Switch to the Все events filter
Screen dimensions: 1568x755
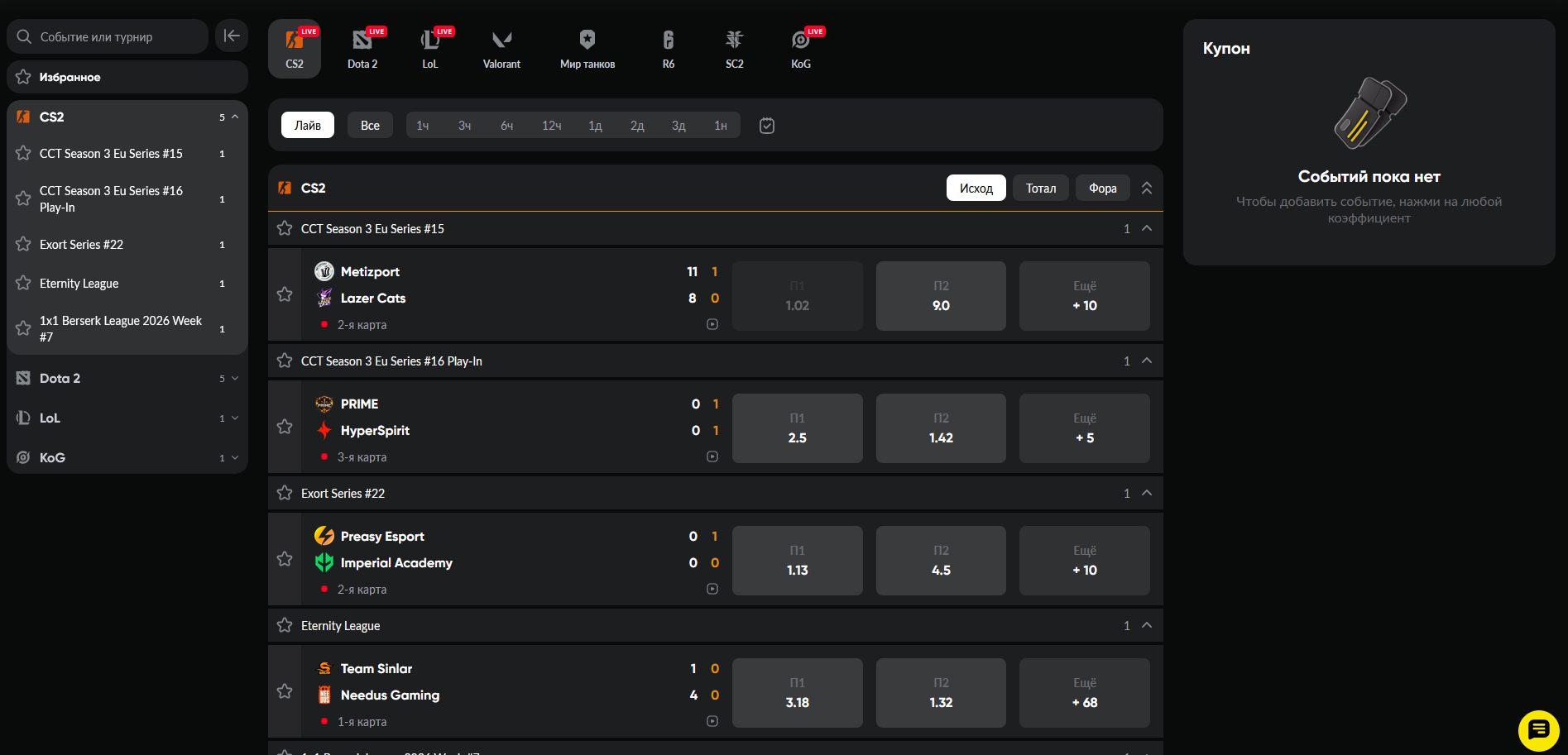pyautogui.click(x=370, y=126)
